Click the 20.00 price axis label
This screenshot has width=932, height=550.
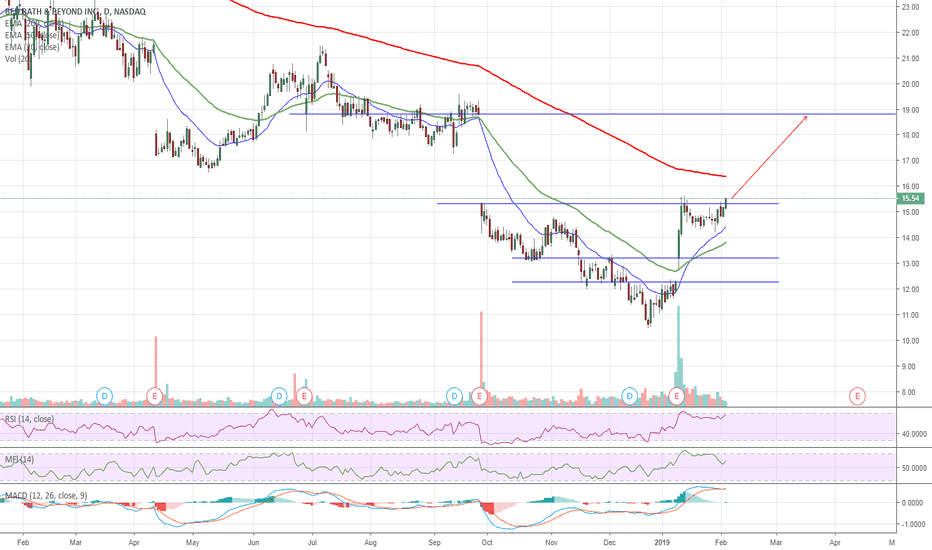910,84
